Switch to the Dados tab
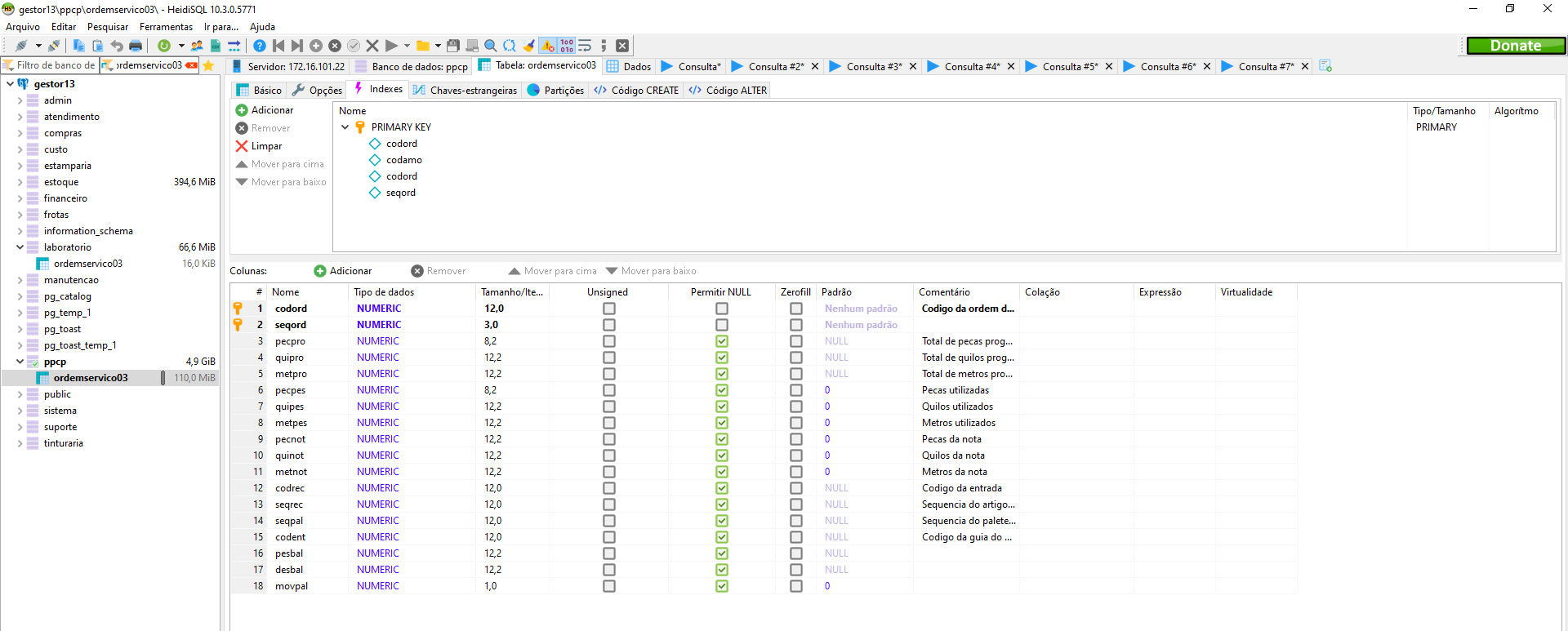This screenshot has width=1568, height=631. (628, 66)
